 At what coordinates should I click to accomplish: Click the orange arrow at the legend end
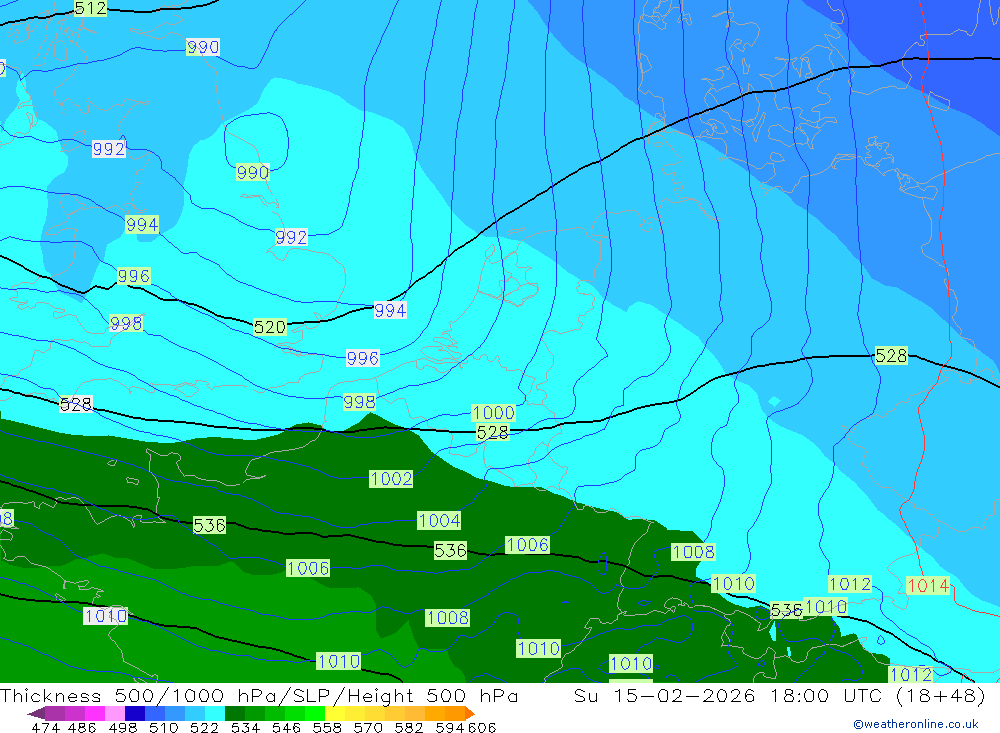[x=470, y=713]
